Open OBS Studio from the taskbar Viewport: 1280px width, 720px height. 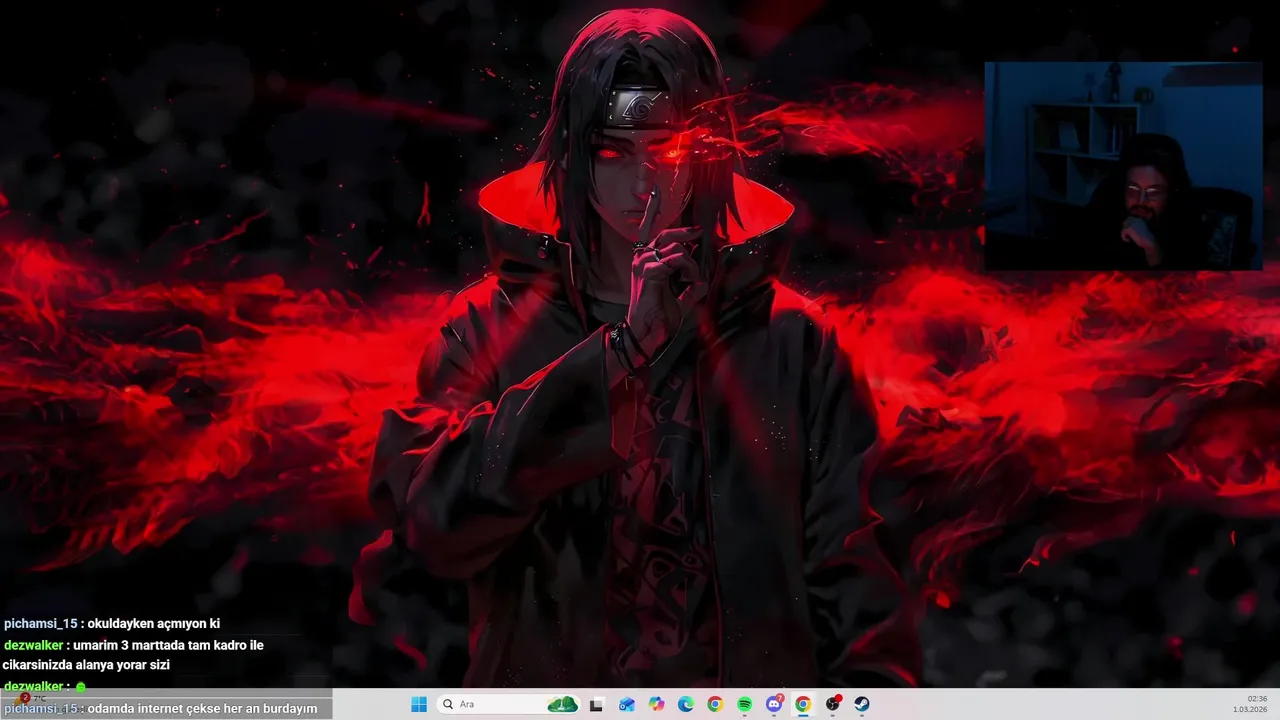832,704
